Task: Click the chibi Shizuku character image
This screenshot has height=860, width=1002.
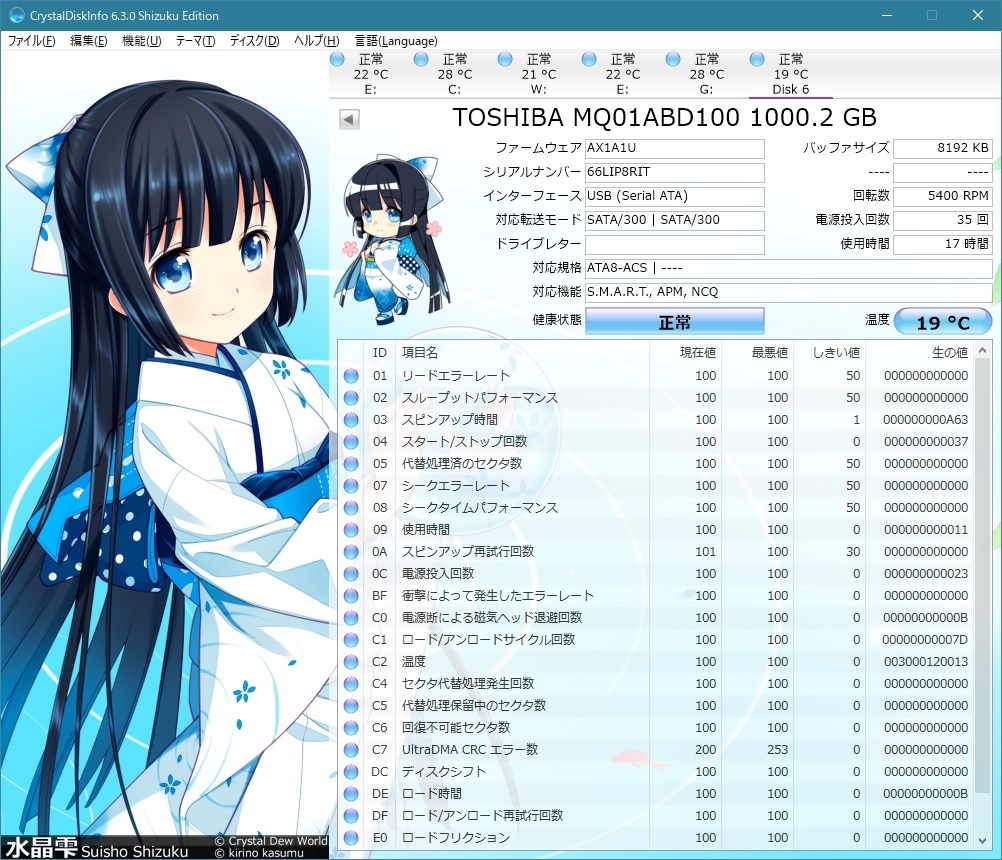Action: coord(391,240)
